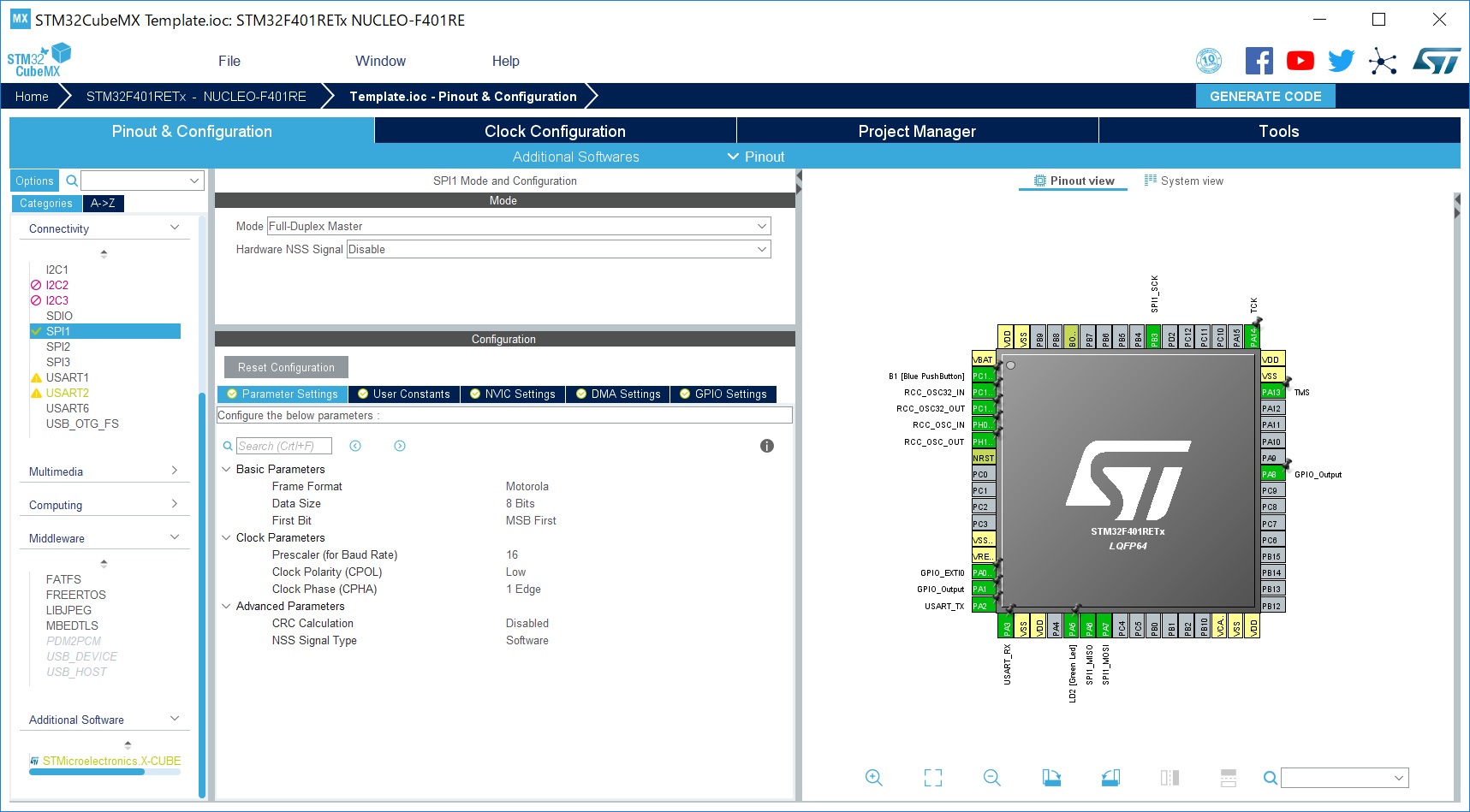This screenshot has width=1470, height=812.
Task: Show parameter information icon
Action: tap(767, 446)
